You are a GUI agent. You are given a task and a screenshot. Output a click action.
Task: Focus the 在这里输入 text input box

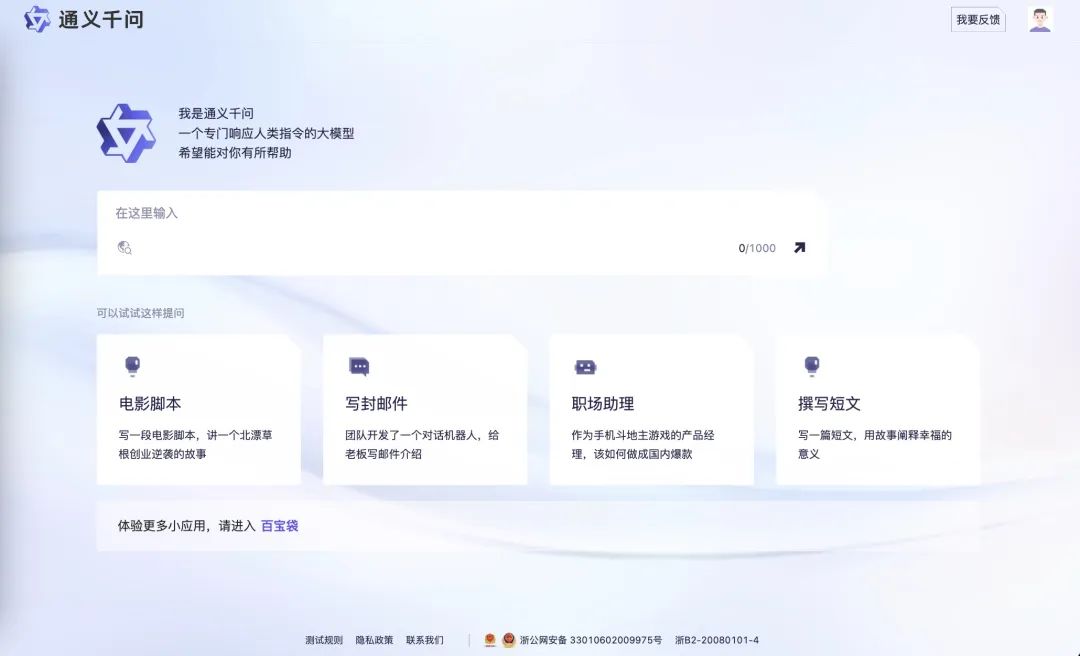tap(461, 233)
